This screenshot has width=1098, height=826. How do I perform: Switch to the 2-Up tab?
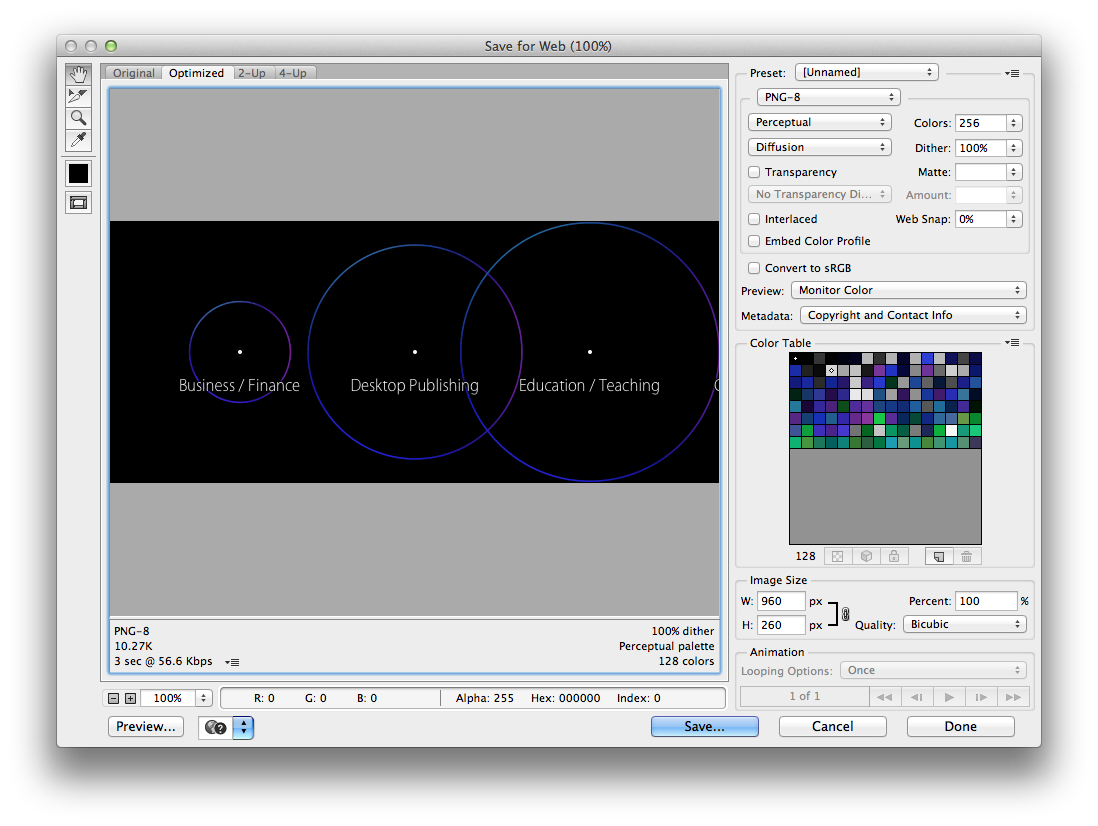tap(251, 73)
